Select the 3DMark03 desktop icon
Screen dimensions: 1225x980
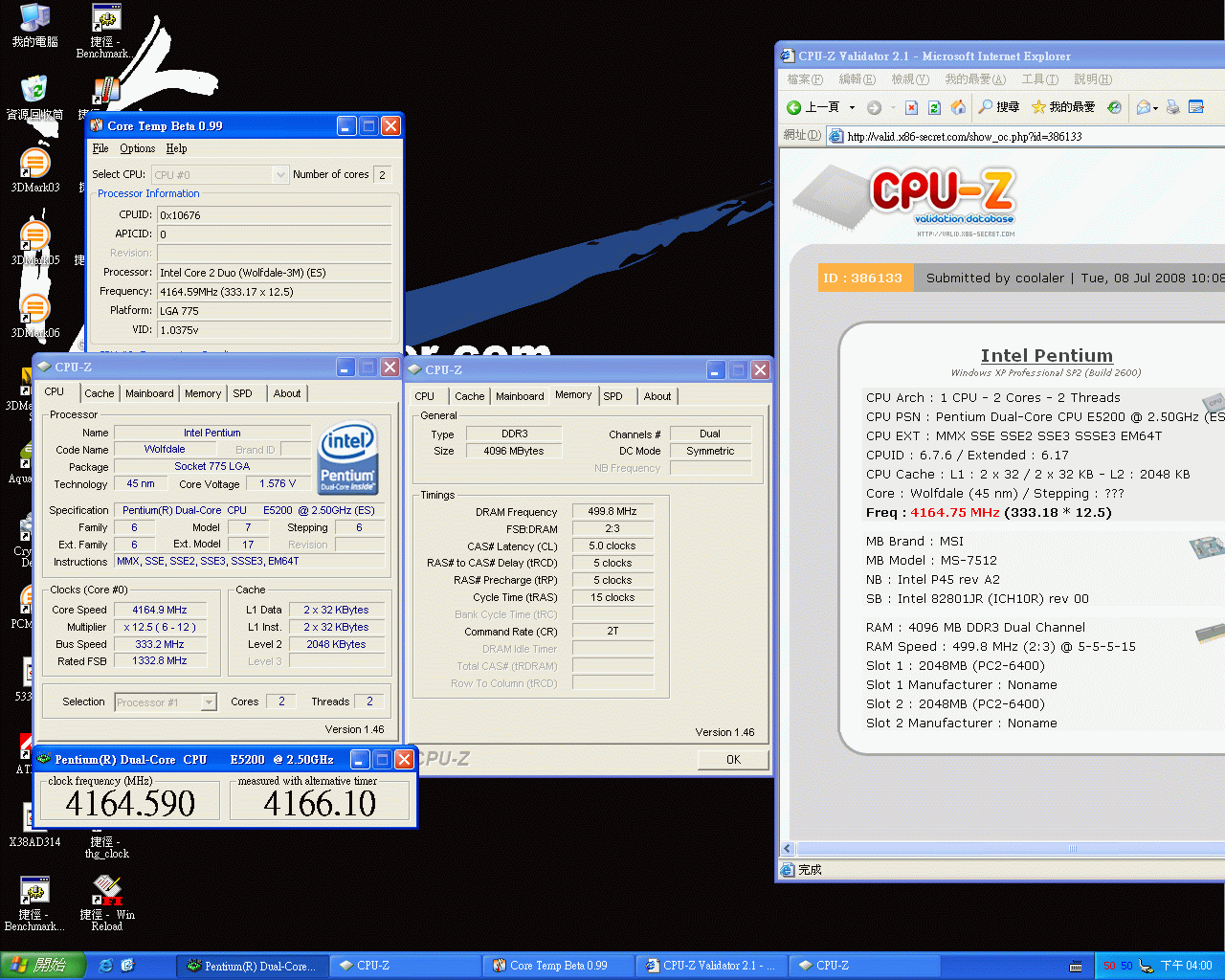[34, 171]
